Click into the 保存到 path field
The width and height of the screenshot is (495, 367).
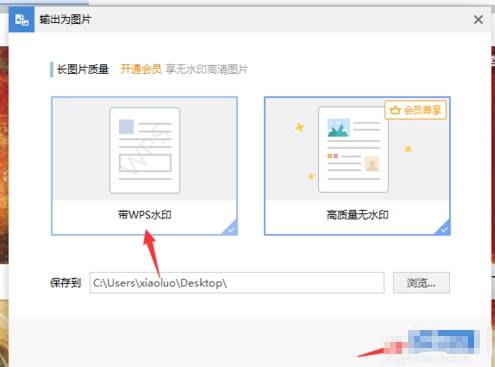[x=237, y=283]
